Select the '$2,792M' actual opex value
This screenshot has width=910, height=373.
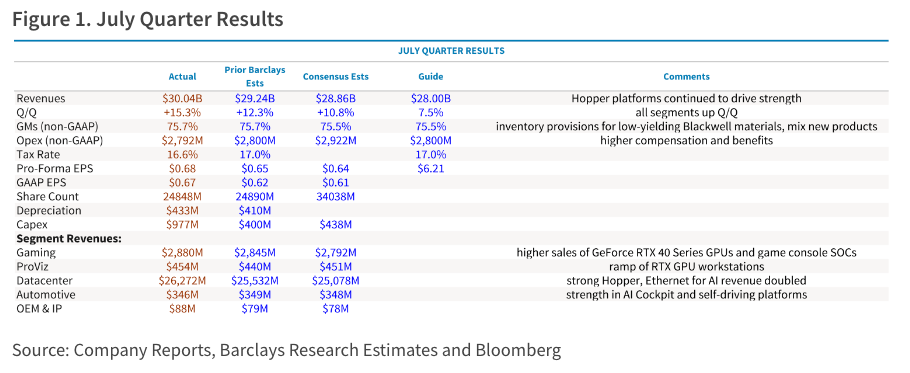[182, 140]
